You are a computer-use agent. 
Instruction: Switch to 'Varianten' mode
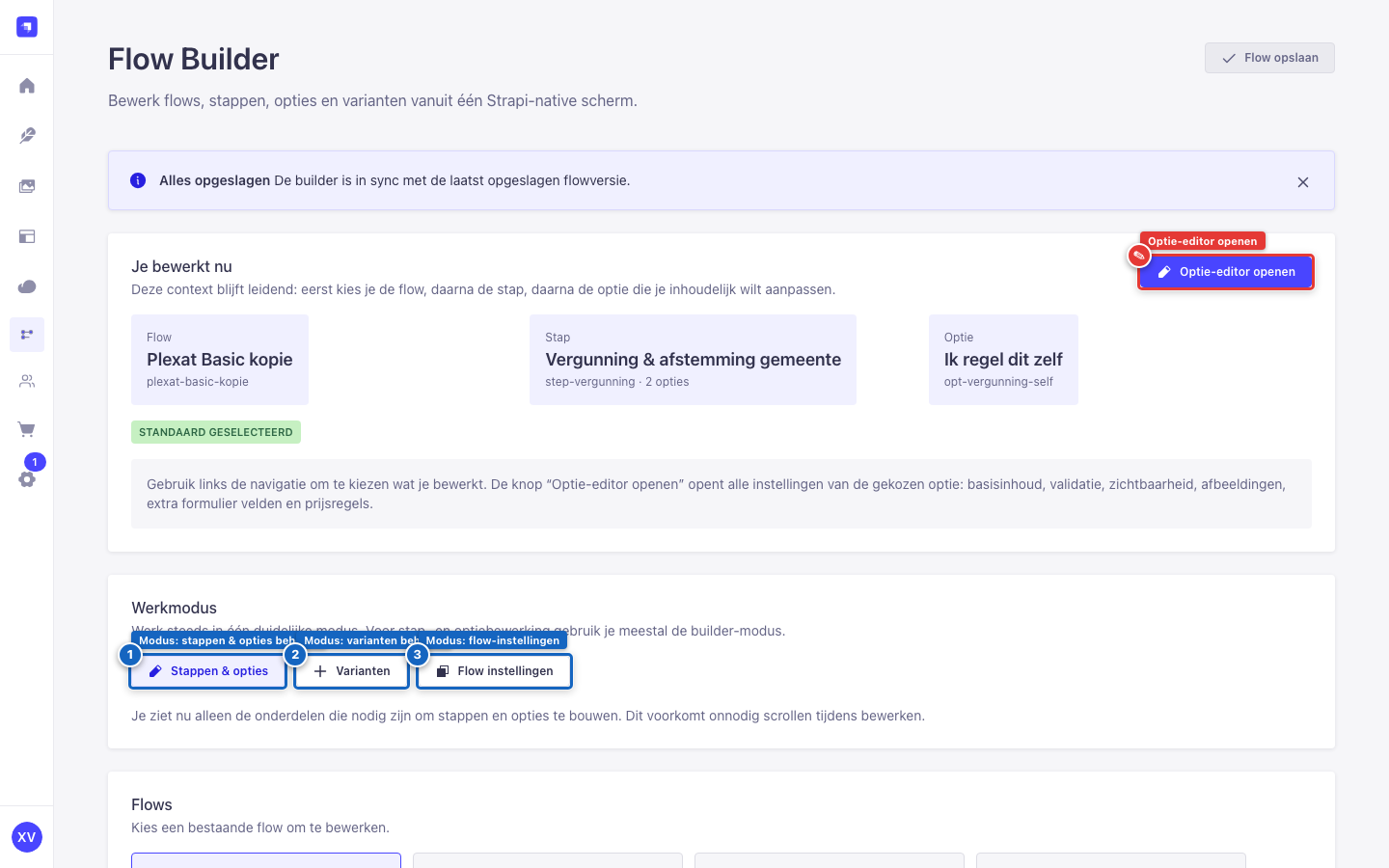(x=352, y=671)
